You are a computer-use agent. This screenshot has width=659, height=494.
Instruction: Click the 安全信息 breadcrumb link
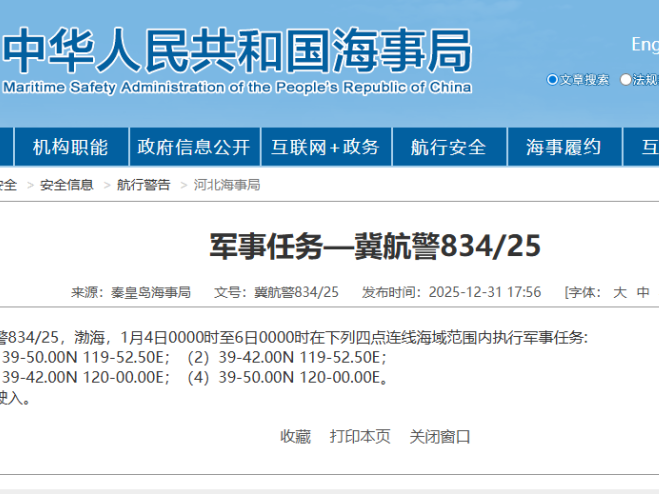pyautogui.click(x=67, y=185)
